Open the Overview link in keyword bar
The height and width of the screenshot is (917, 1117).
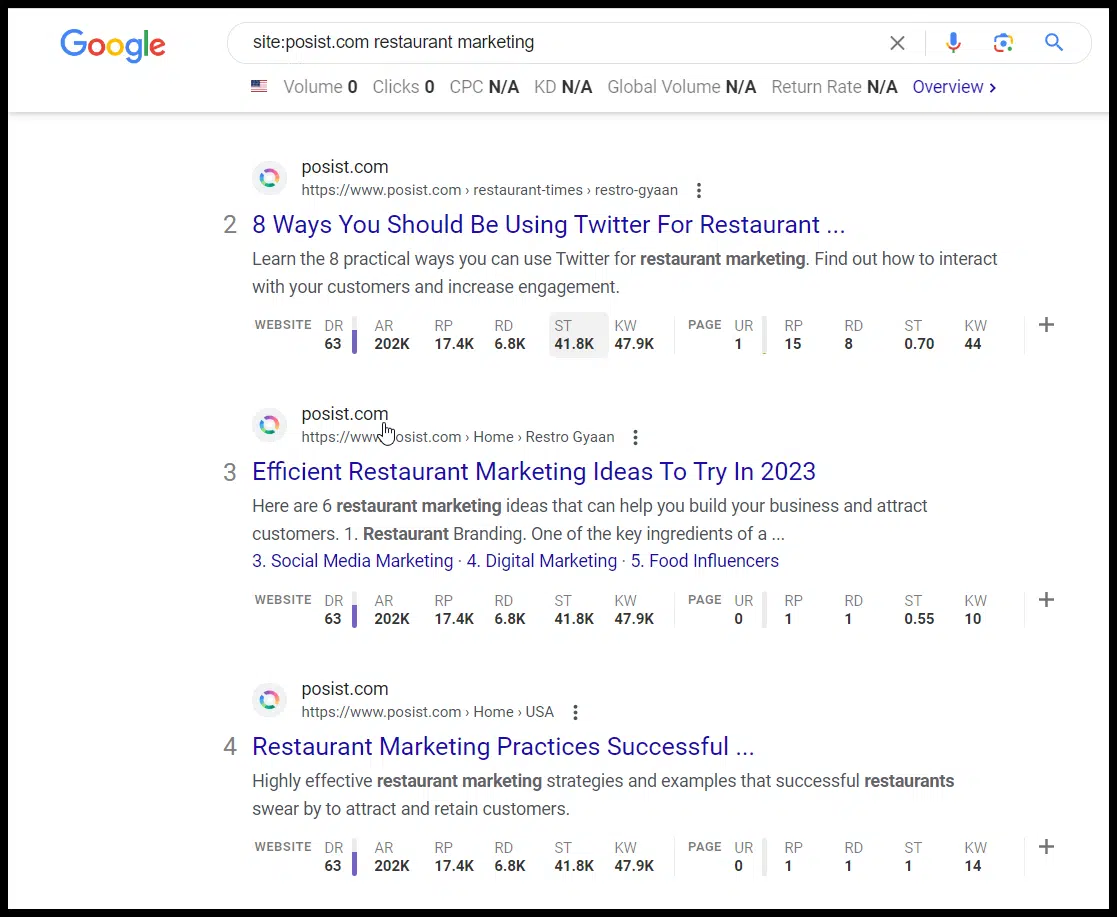[954, 87]
